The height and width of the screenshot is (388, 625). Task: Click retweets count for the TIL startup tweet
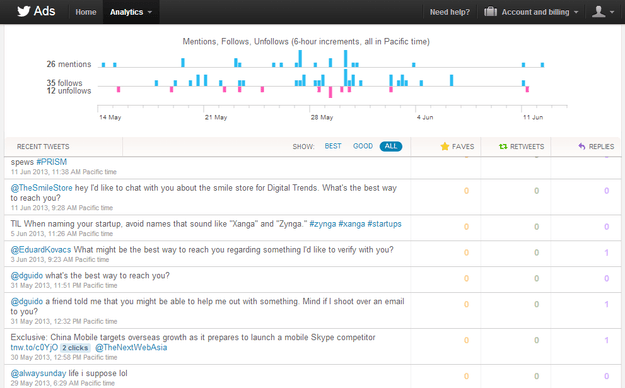(x=537, y=226)
